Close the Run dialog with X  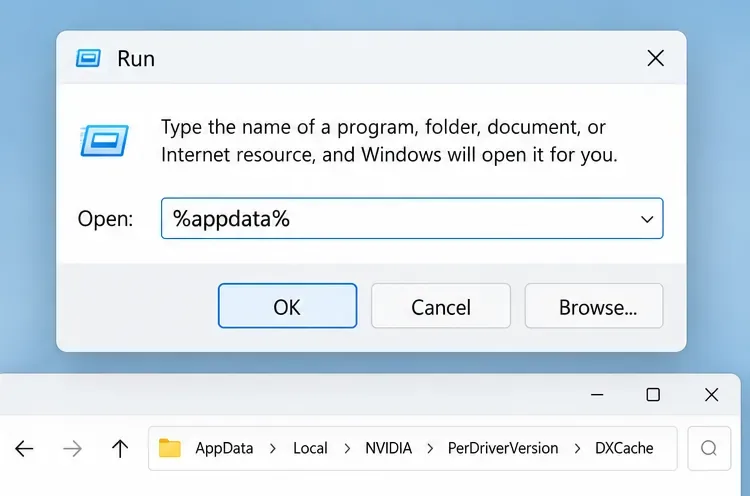[x=655, y=58]
